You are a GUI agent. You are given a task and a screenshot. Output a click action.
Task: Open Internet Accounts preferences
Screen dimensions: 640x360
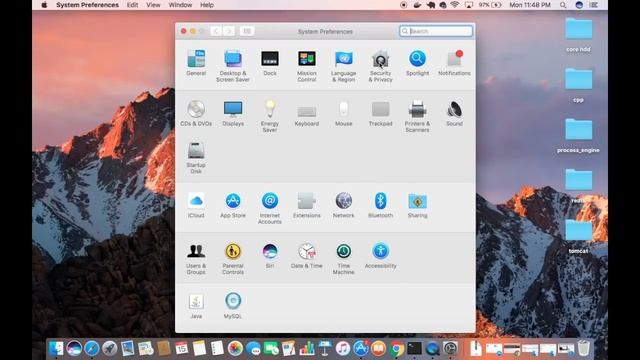click(270, 208)
